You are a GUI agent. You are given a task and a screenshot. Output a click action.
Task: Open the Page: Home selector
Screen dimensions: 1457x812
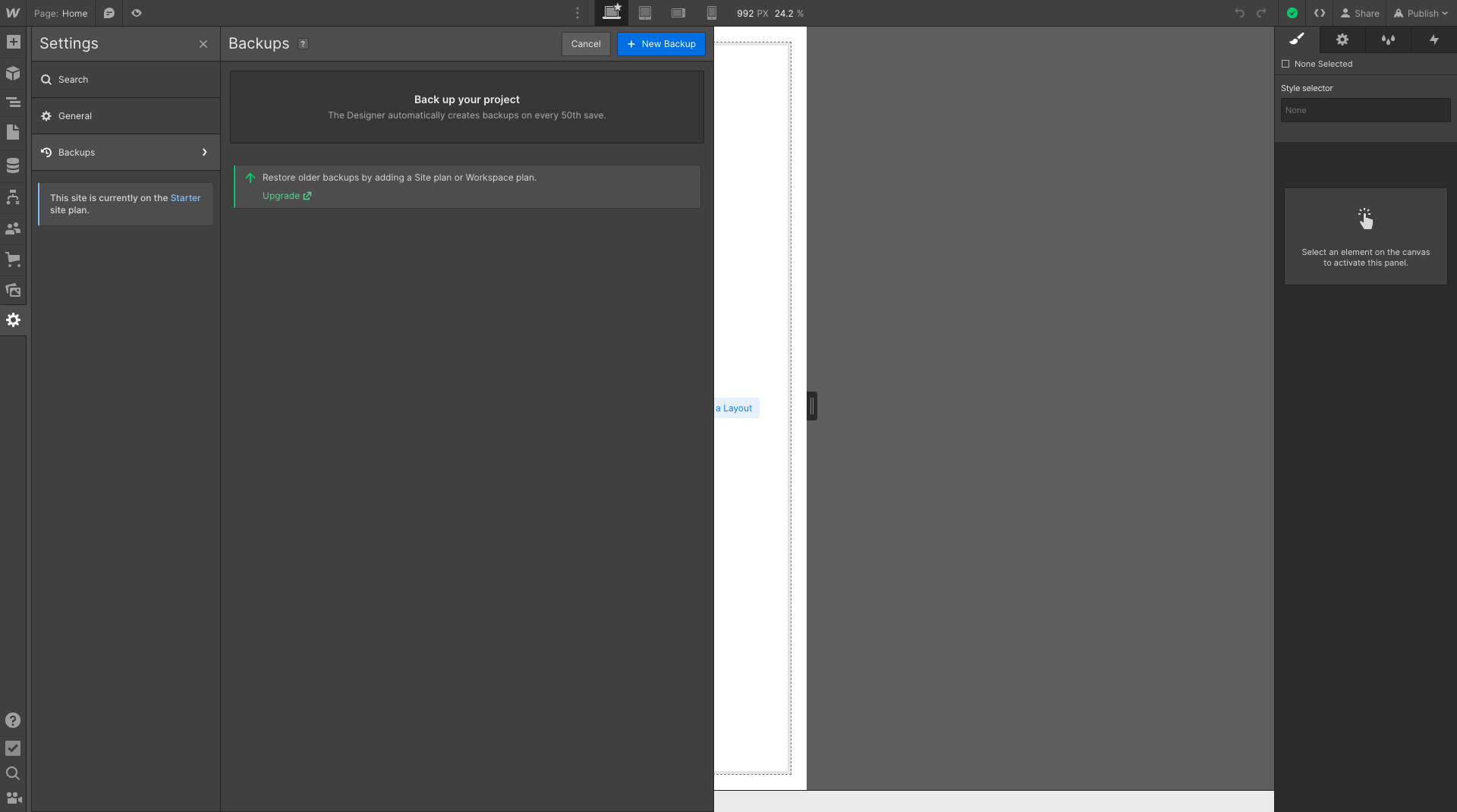pyautogui.click(x=61, y=13)
